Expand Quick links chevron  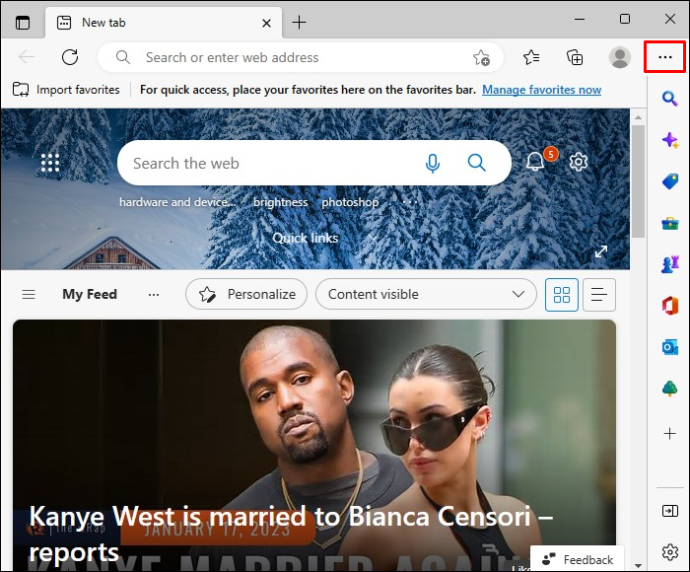point(373,238)
